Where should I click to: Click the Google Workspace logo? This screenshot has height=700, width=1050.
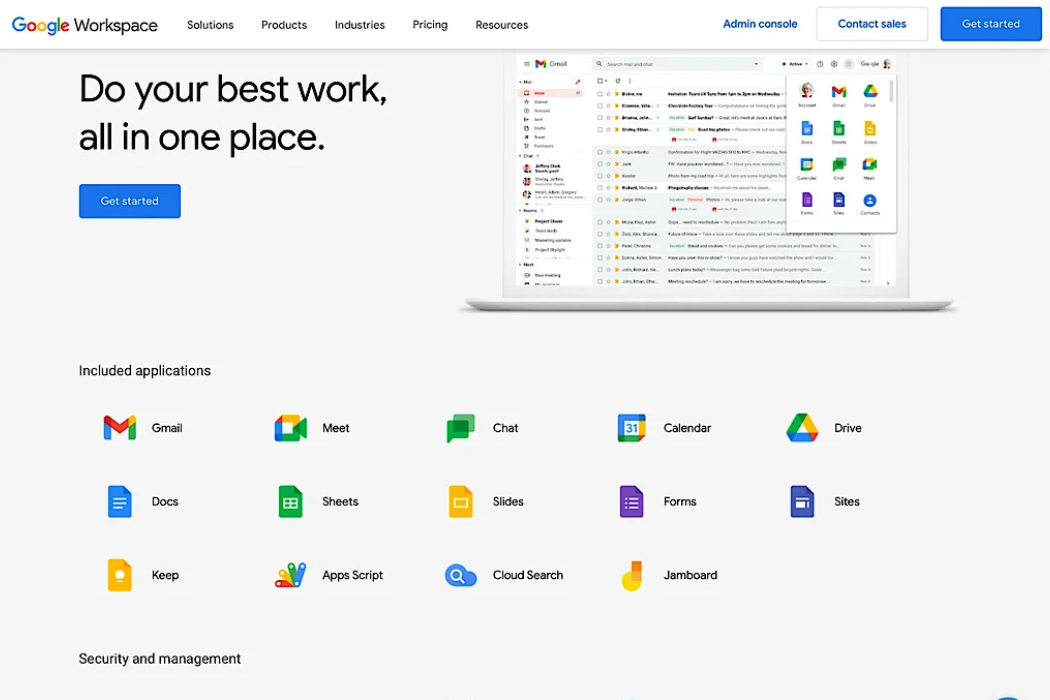[x=85, y=25]
